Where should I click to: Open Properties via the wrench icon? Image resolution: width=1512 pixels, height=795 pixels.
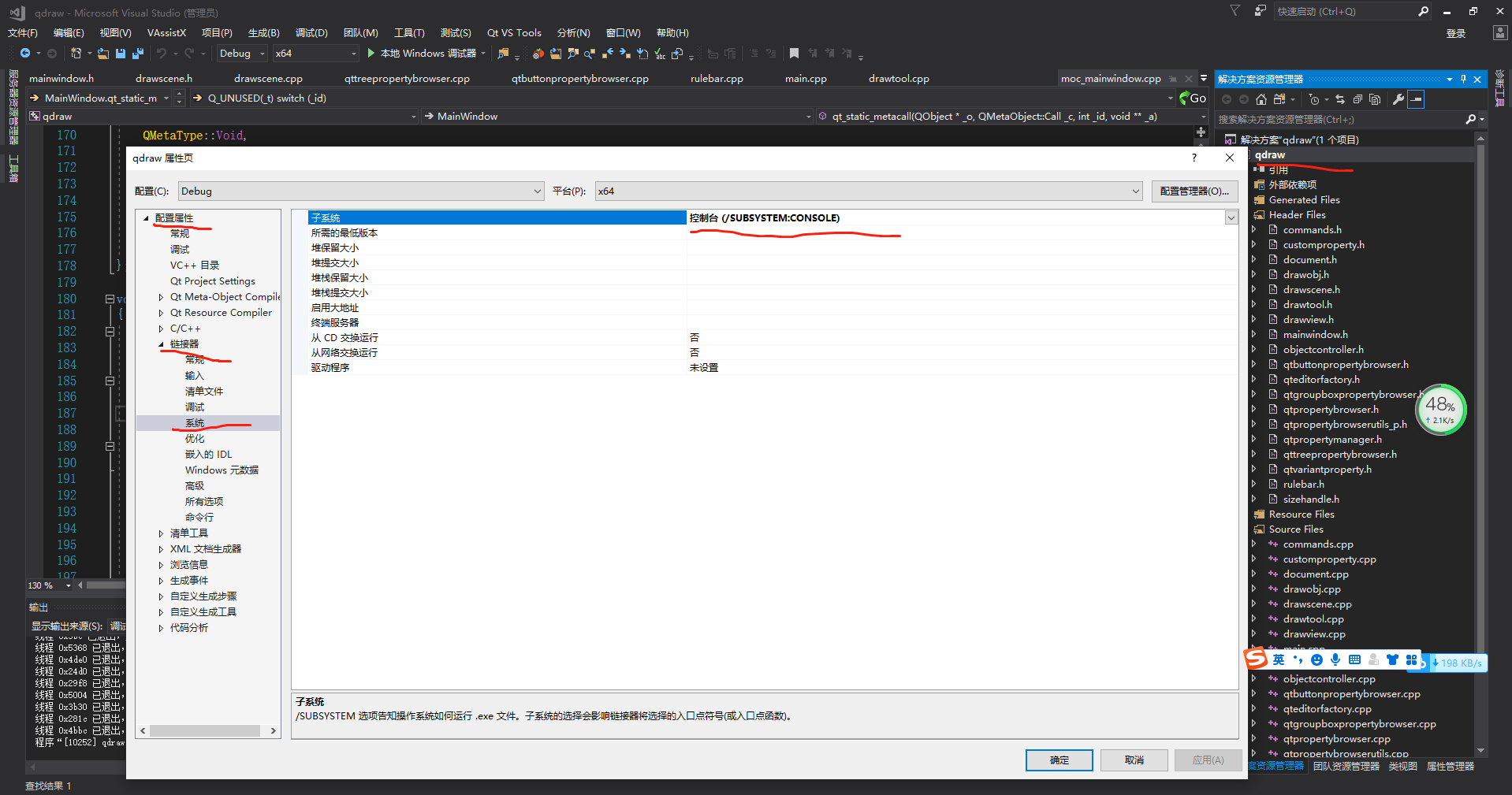click(x=1398, y=99)
